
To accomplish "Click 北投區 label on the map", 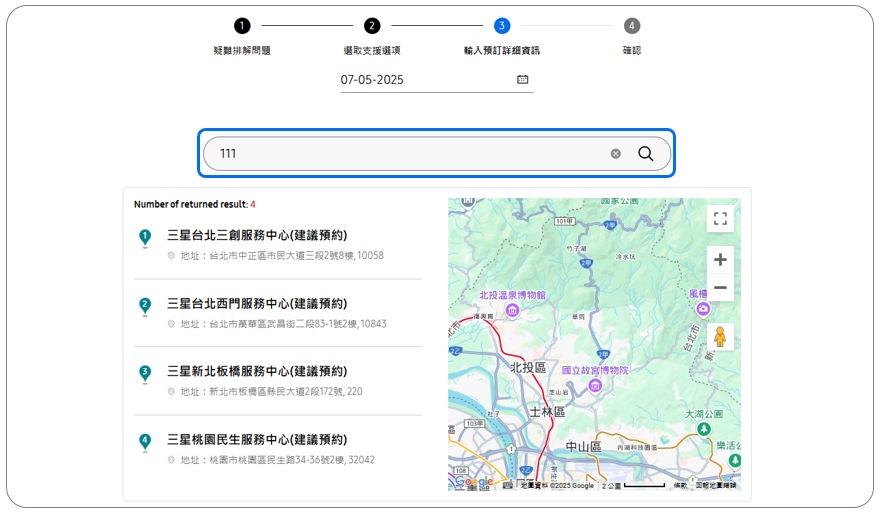I will coord(528,367).
